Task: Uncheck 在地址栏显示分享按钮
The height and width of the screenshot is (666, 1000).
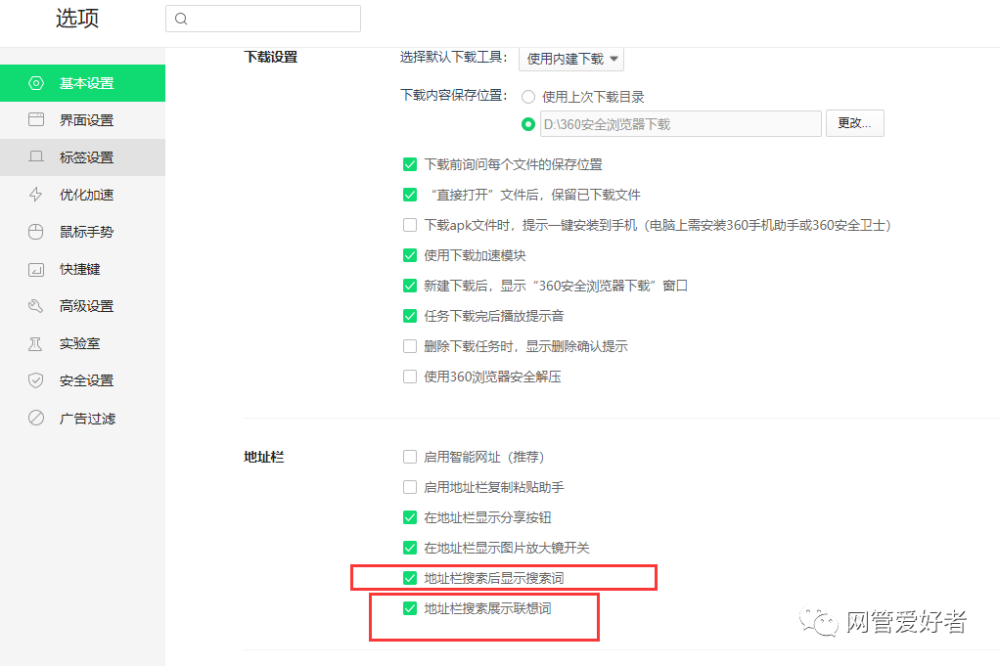Action: coord(410,517)
